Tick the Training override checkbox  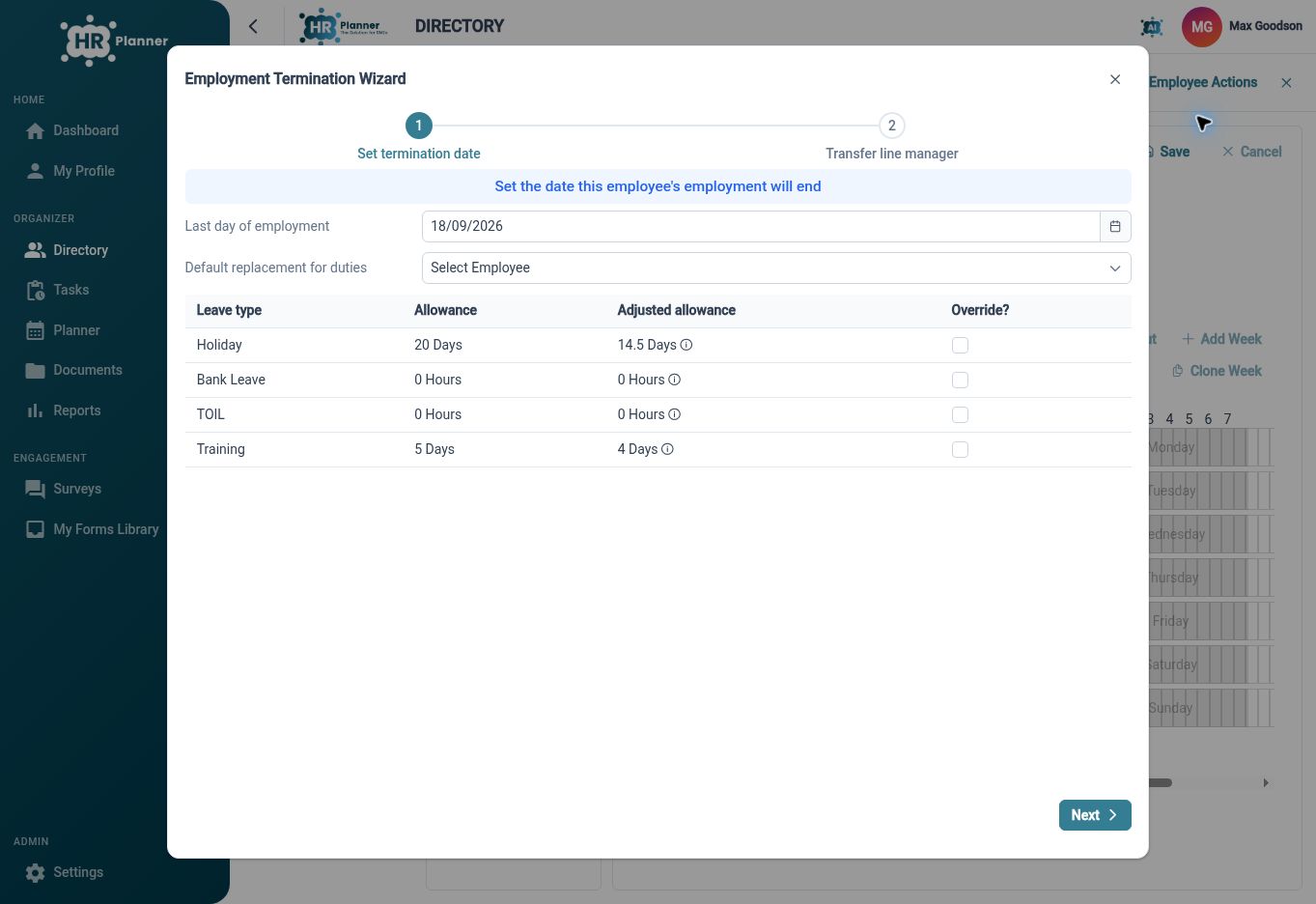tap(960, 449)
